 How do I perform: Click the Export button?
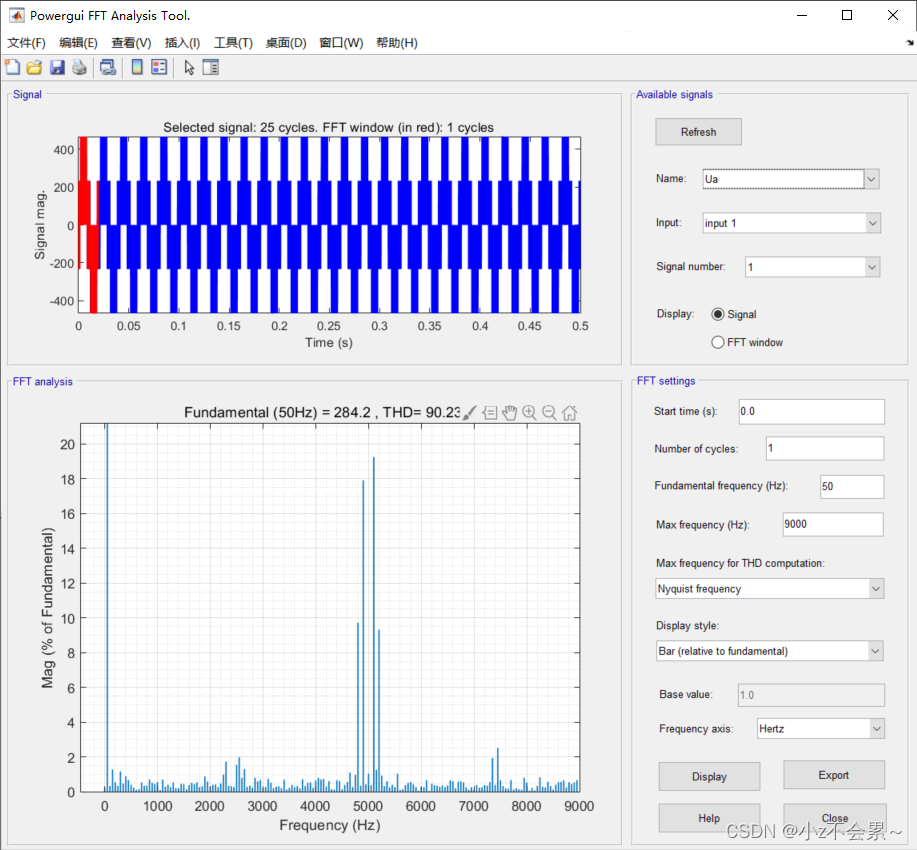833,775
